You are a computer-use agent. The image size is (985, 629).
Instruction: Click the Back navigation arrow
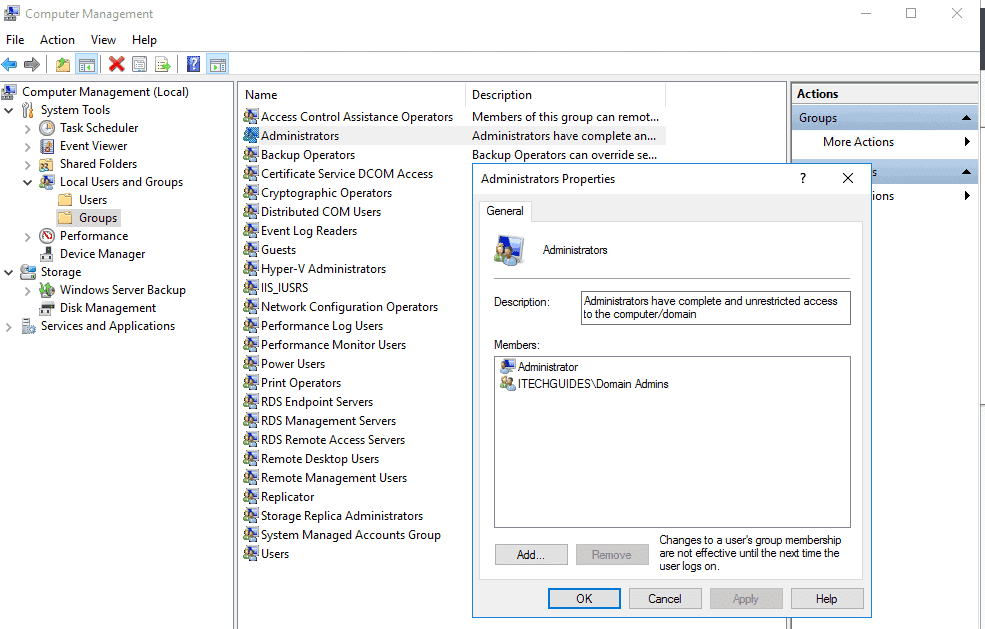pos(9,63)
